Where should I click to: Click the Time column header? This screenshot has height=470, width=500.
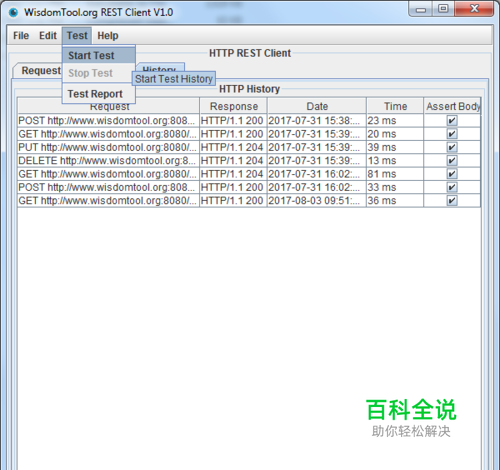tap(395, 106)
